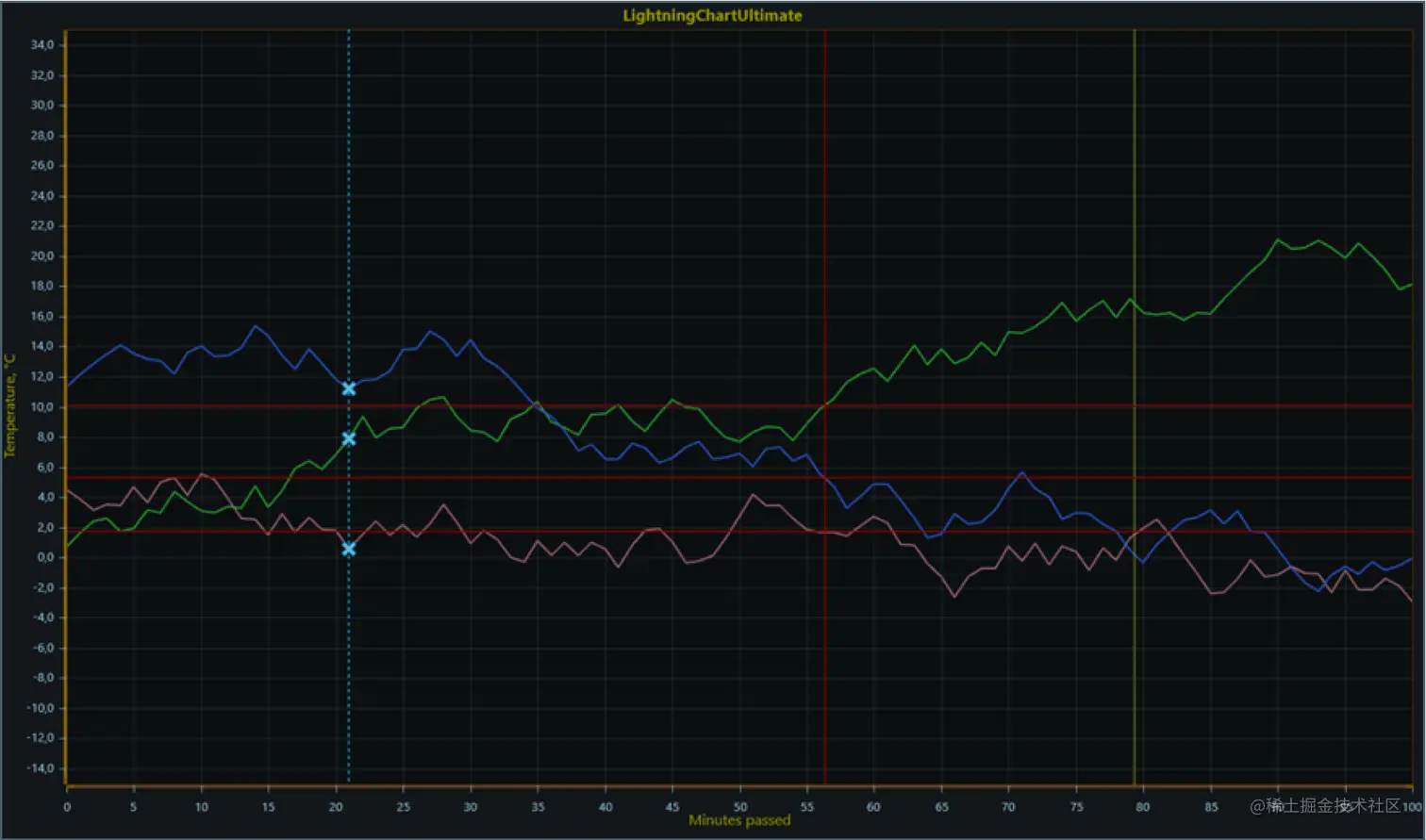Select the X-axis minute label 75

point(1076,807)
